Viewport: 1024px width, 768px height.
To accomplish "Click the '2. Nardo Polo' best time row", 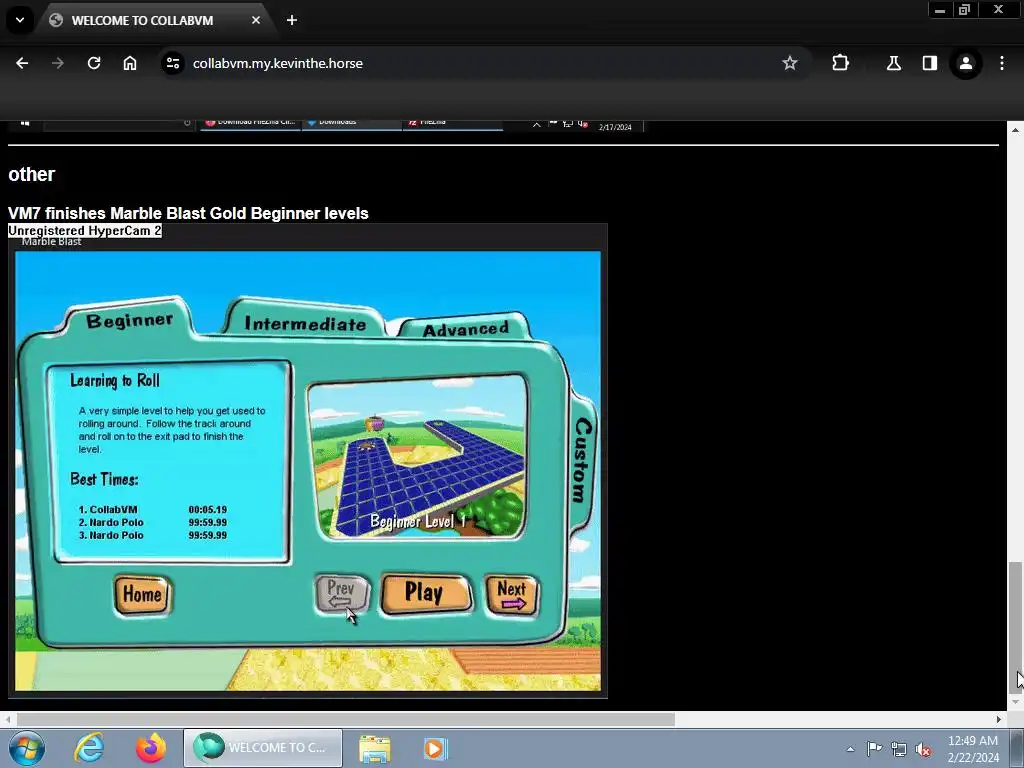I will (x=153, y=522).
